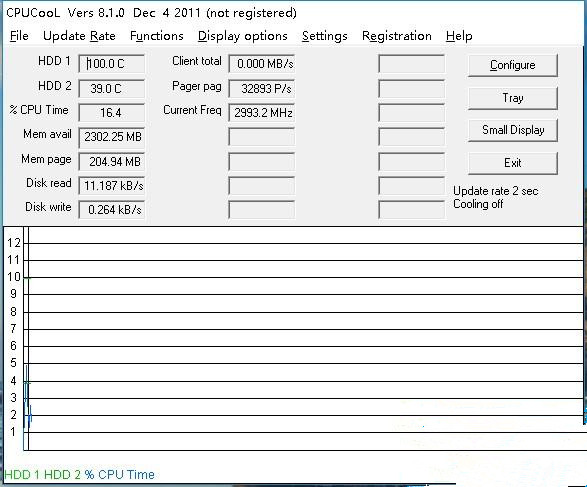Open the Update Rate menu
The image size is (587, 487).
pos(79,36)
